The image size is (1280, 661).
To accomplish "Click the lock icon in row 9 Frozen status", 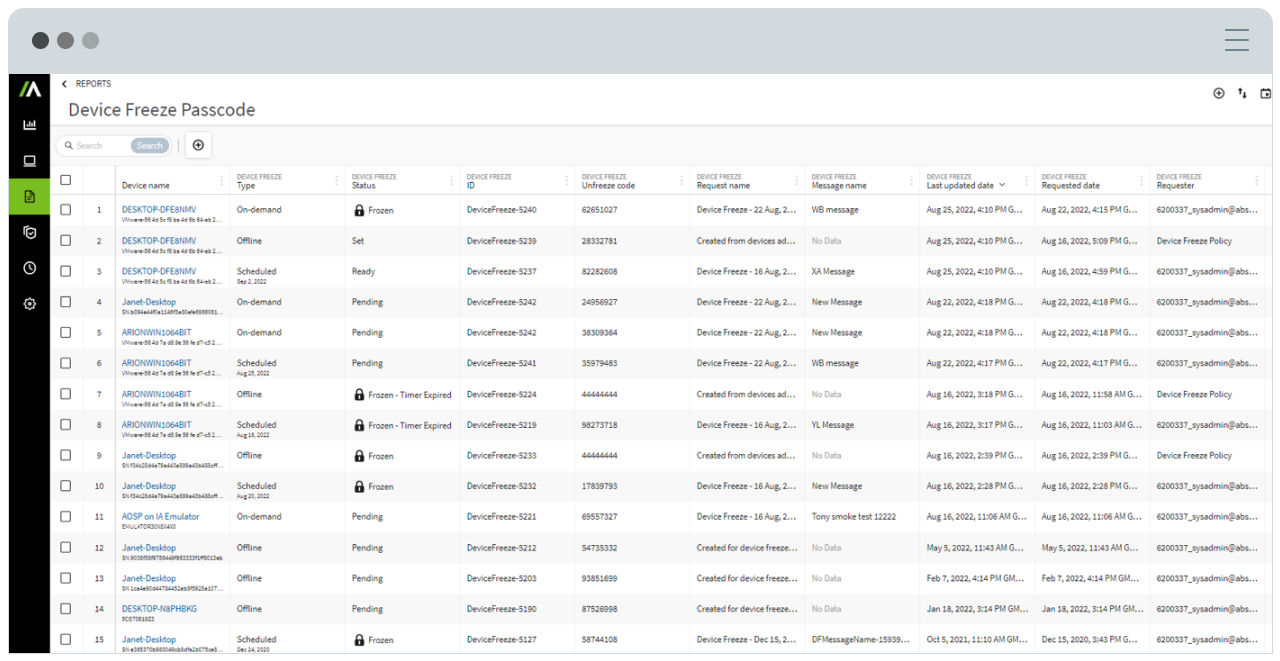I will click(x=359, y=456).
